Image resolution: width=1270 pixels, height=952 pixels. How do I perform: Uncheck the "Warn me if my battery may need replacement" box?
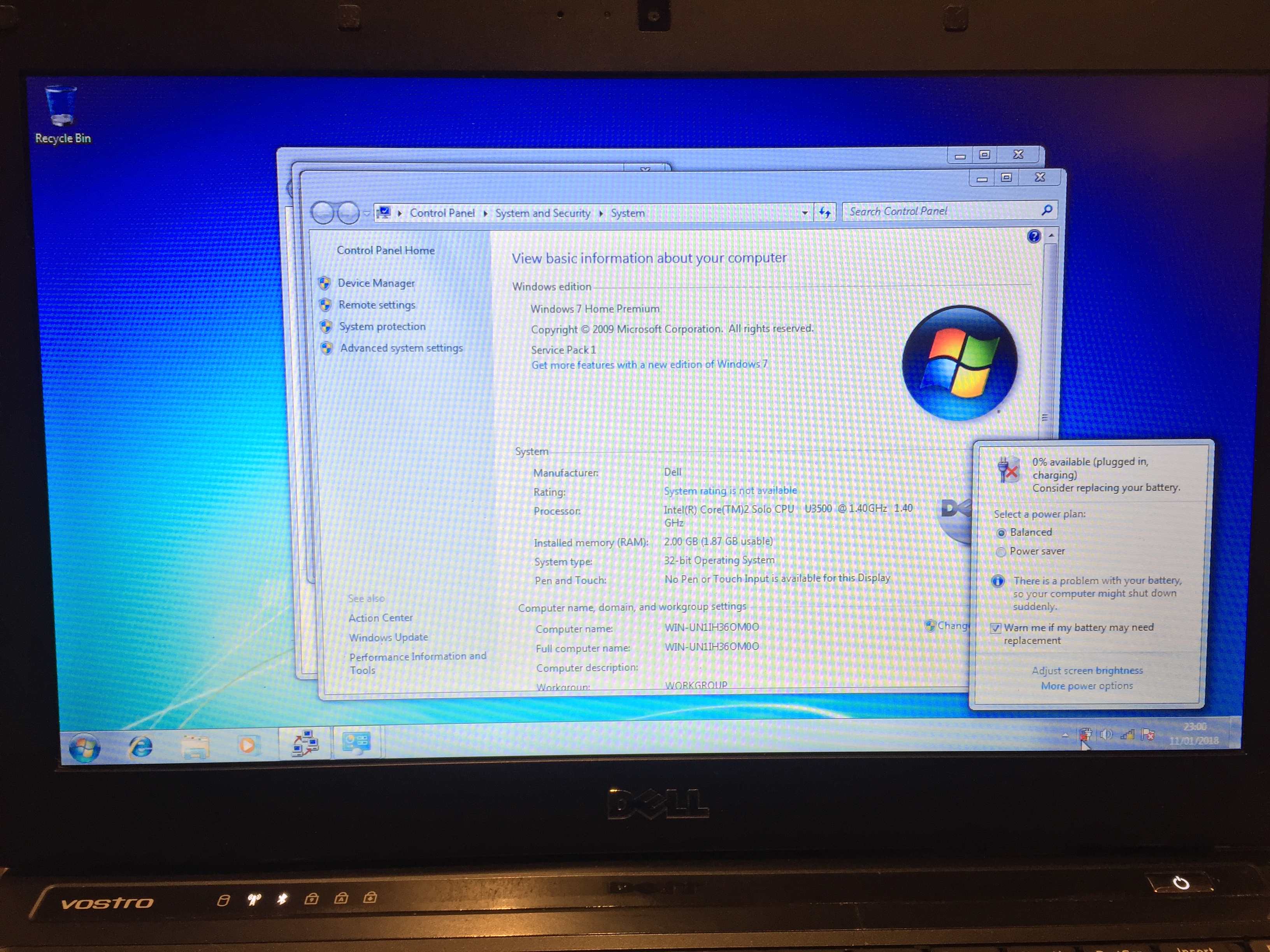click(996, 628)
